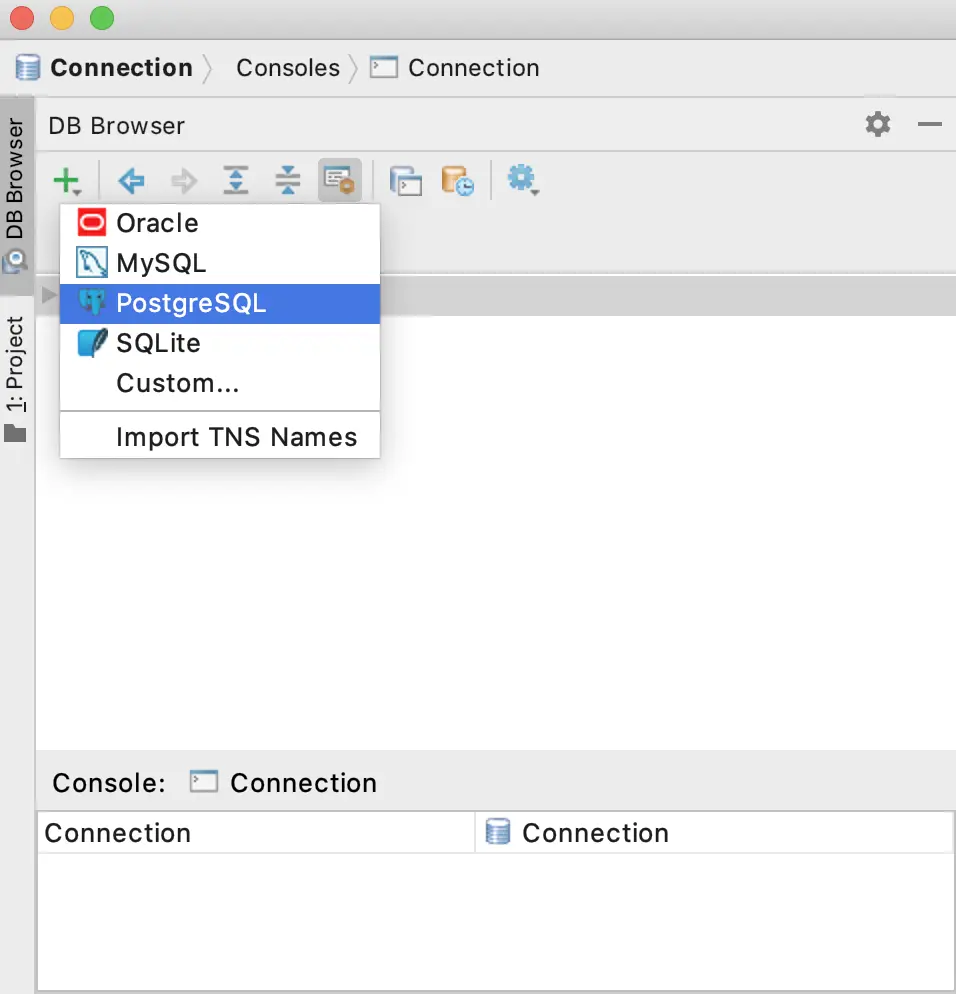
Task: Click Connection label next to Console:
Action: click(x=303, y=783)
